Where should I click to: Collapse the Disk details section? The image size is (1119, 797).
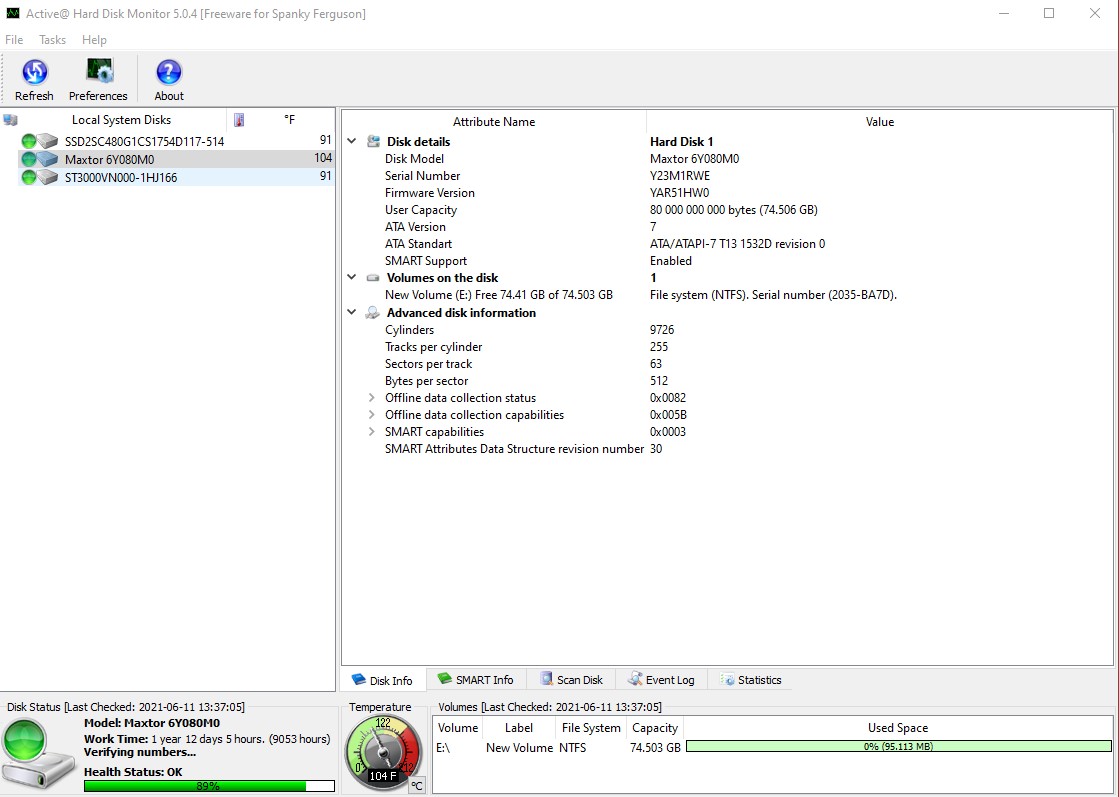351,141
